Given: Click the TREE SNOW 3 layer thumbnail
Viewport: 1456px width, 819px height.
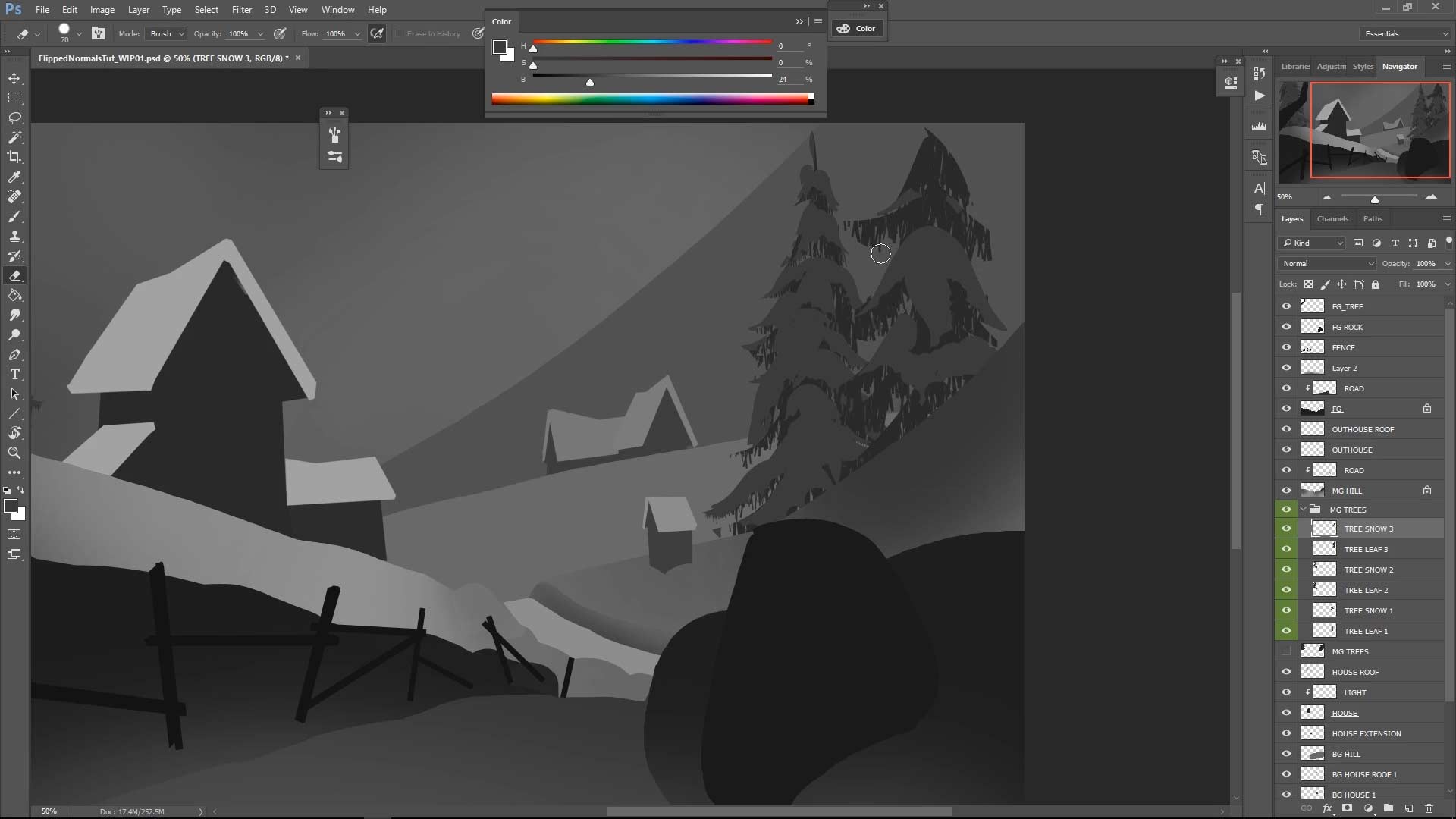Looking at the screenshot, I should pos(1325,528).
